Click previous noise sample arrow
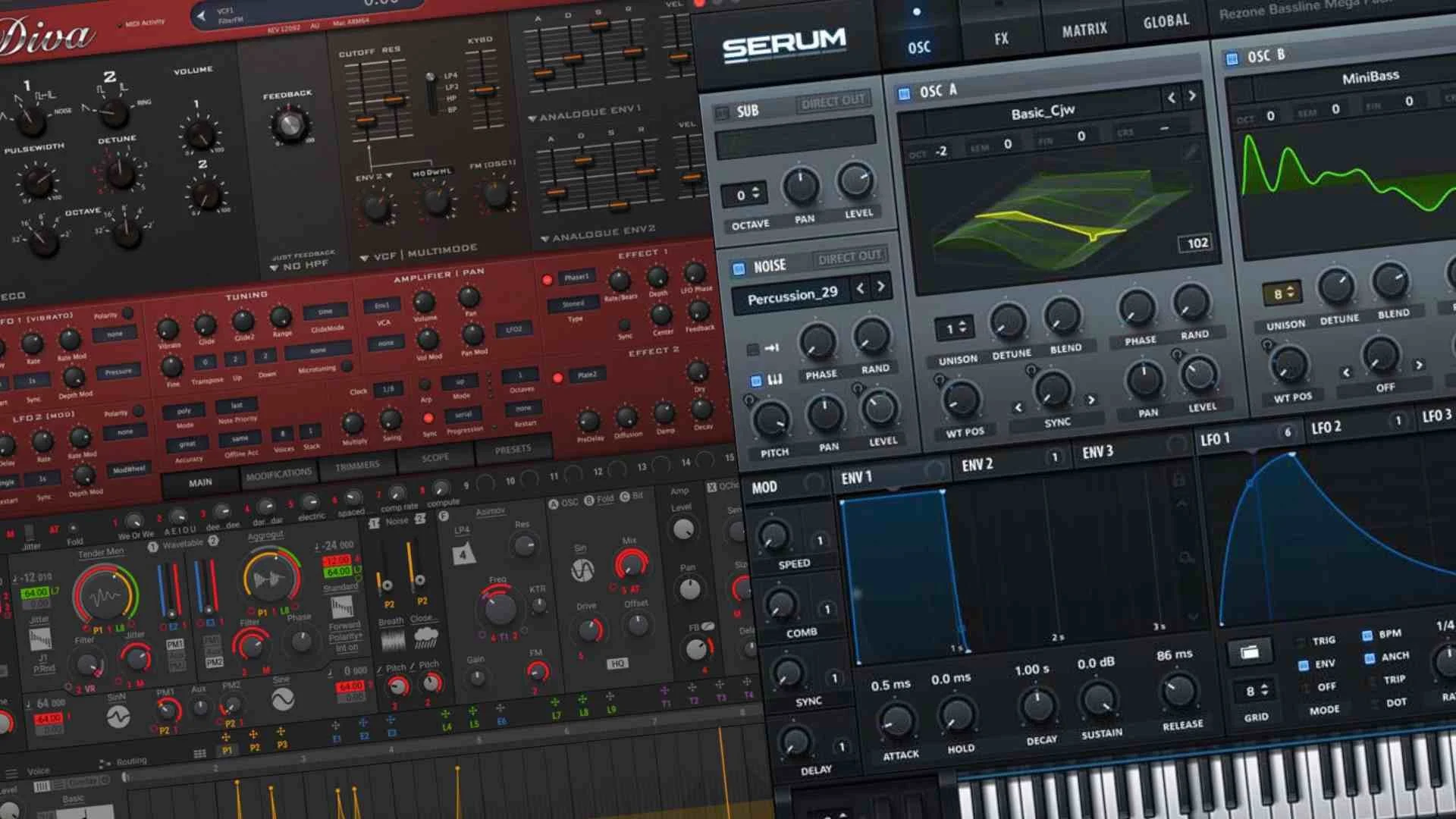Screen dimensions: 1456x819 click(x=860, y=288)
